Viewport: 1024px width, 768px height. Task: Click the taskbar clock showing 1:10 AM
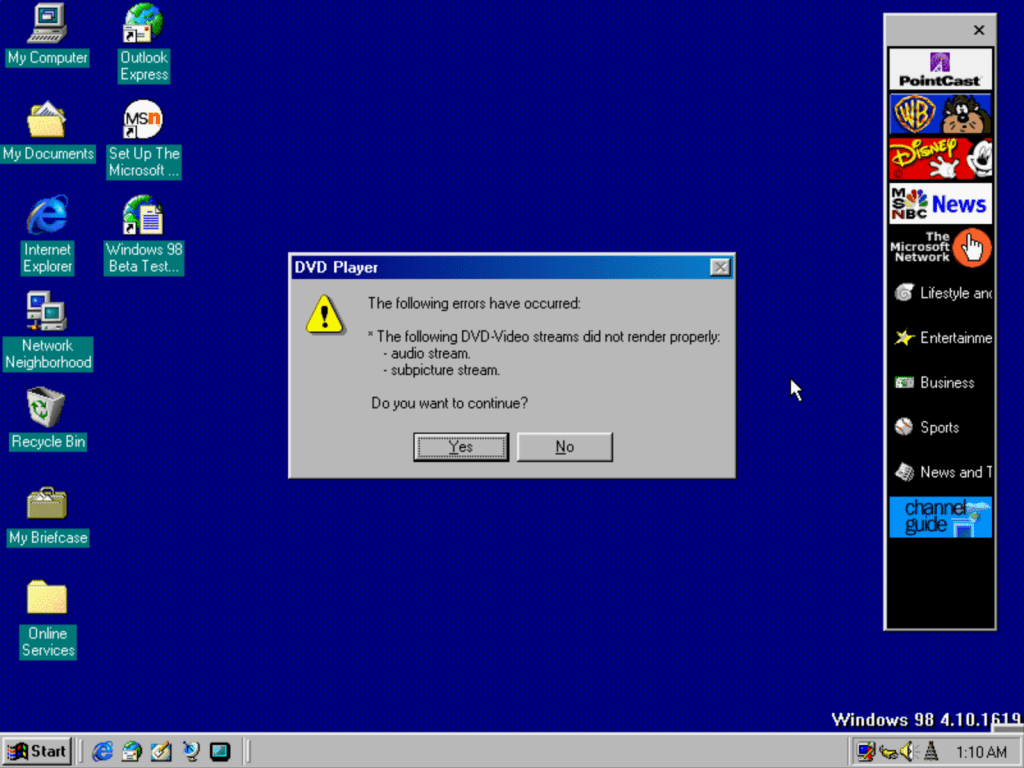pyautogui.click(x=980, y=752)
